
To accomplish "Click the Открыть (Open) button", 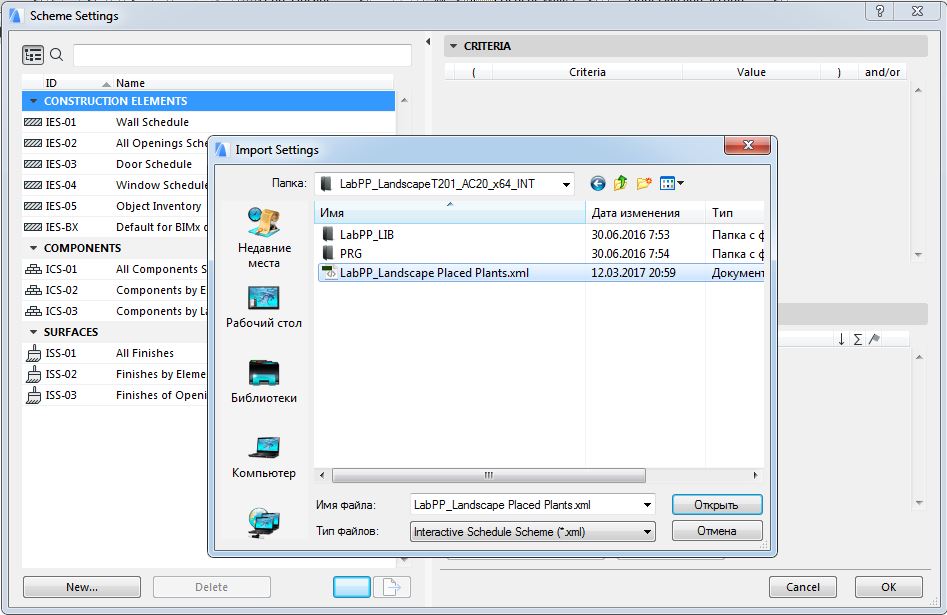I will coord(717,505).
